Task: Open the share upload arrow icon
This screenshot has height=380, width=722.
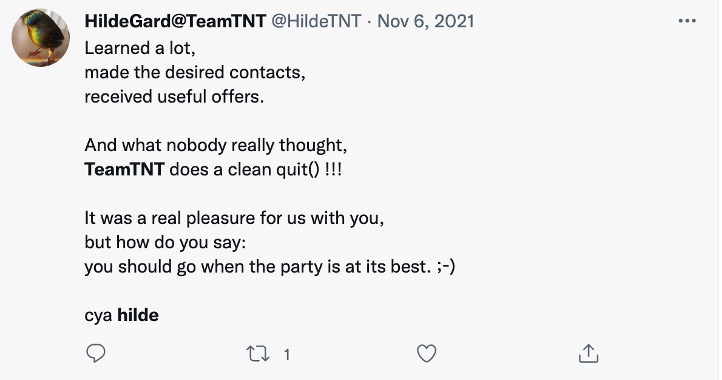Action: pyautogui.click(x=588, y=353)
